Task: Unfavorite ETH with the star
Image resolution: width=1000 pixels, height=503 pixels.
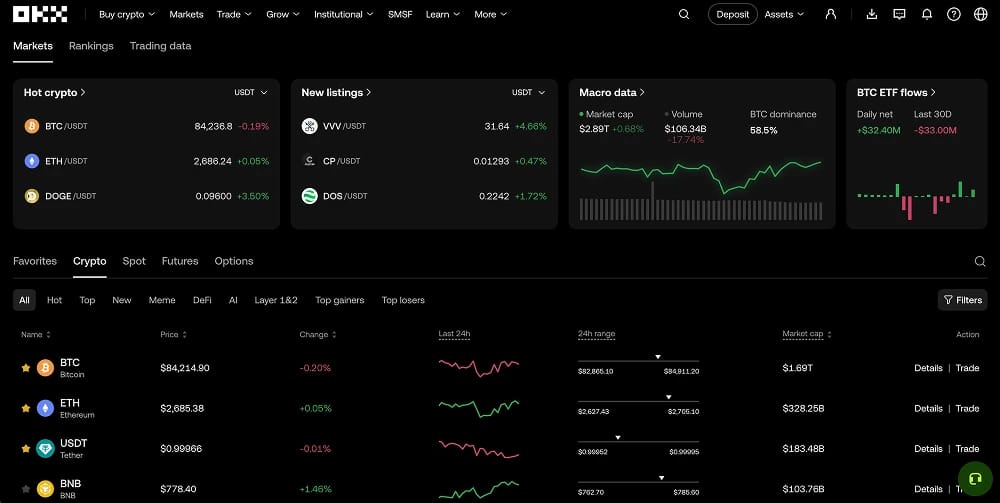Action: click(x=26, y=408)
